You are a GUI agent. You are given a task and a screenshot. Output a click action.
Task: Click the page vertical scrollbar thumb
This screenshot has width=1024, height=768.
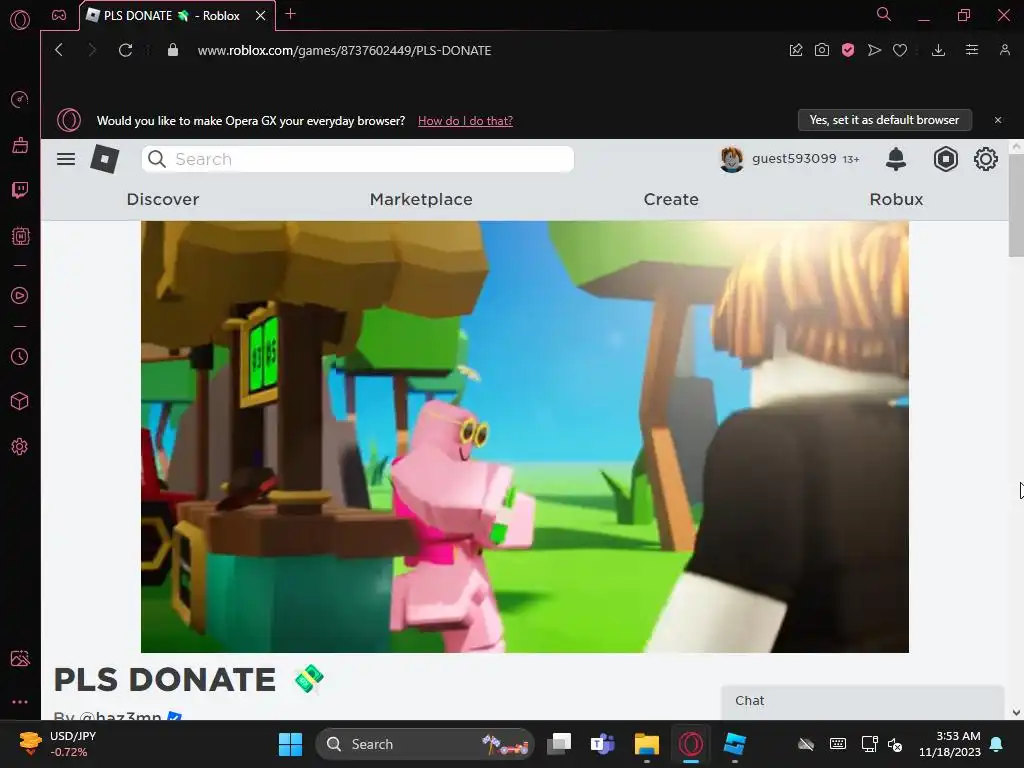pos(1016,206)
